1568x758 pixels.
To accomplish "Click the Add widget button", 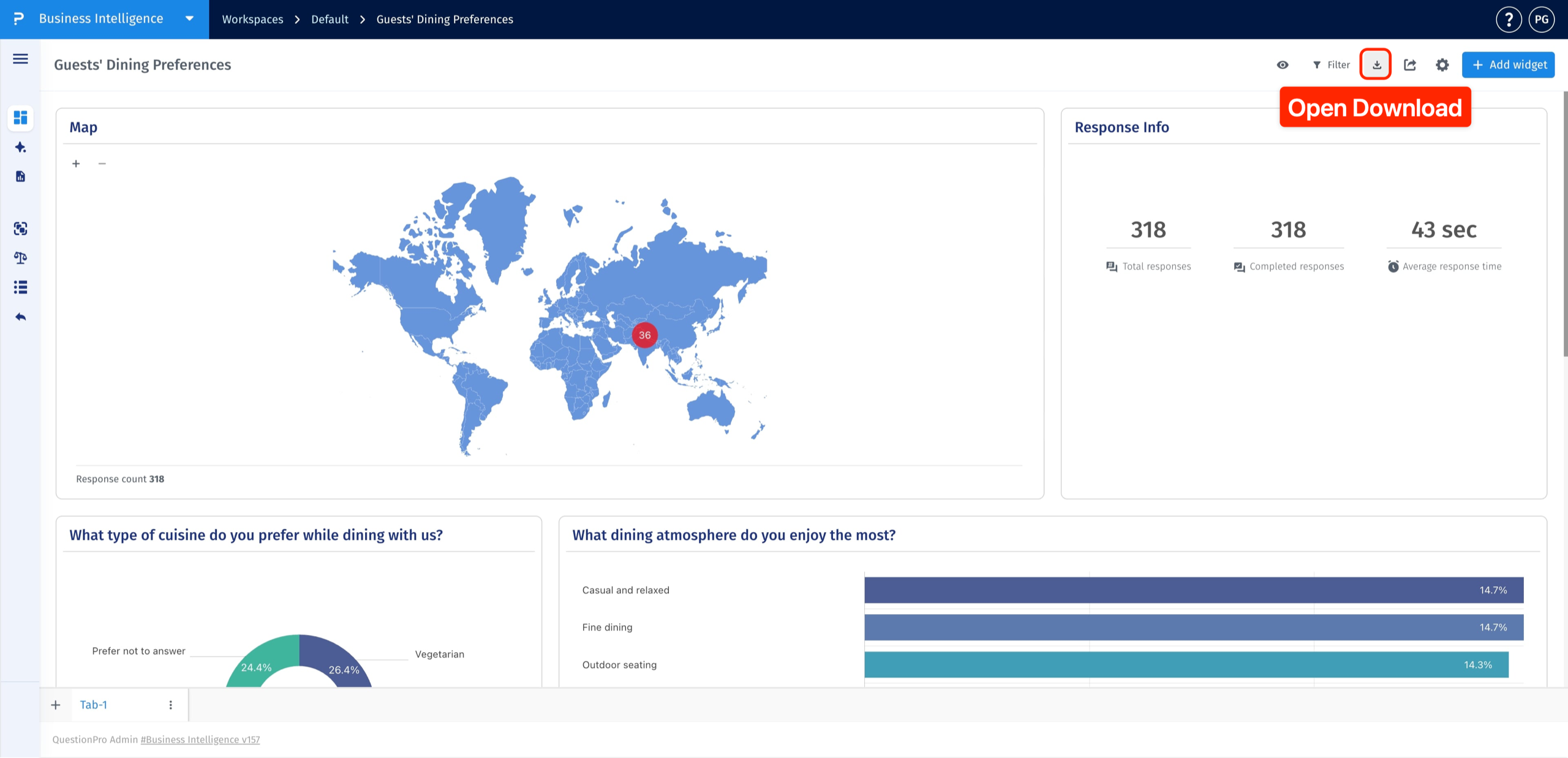I will pos(1508,65).
